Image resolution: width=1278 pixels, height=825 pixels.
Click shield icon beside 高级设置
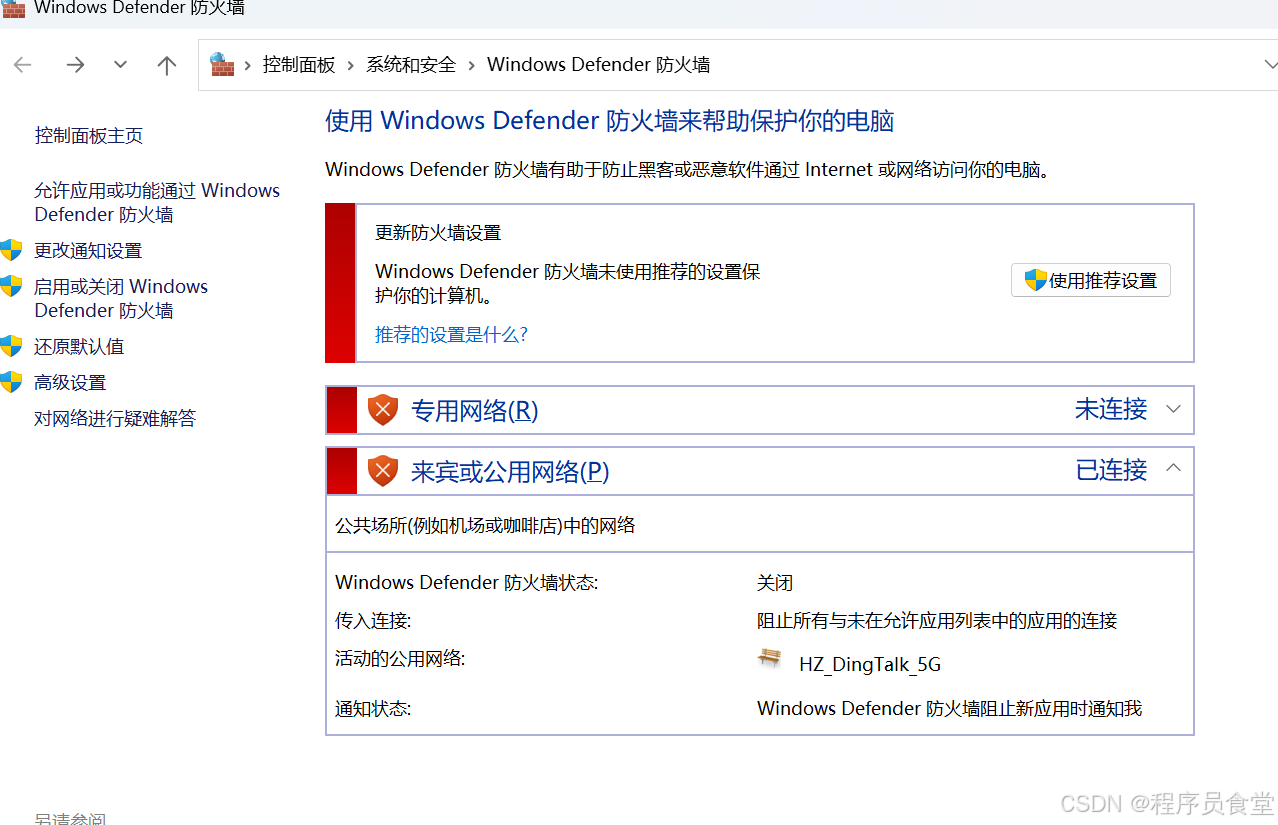click(11, 383)
